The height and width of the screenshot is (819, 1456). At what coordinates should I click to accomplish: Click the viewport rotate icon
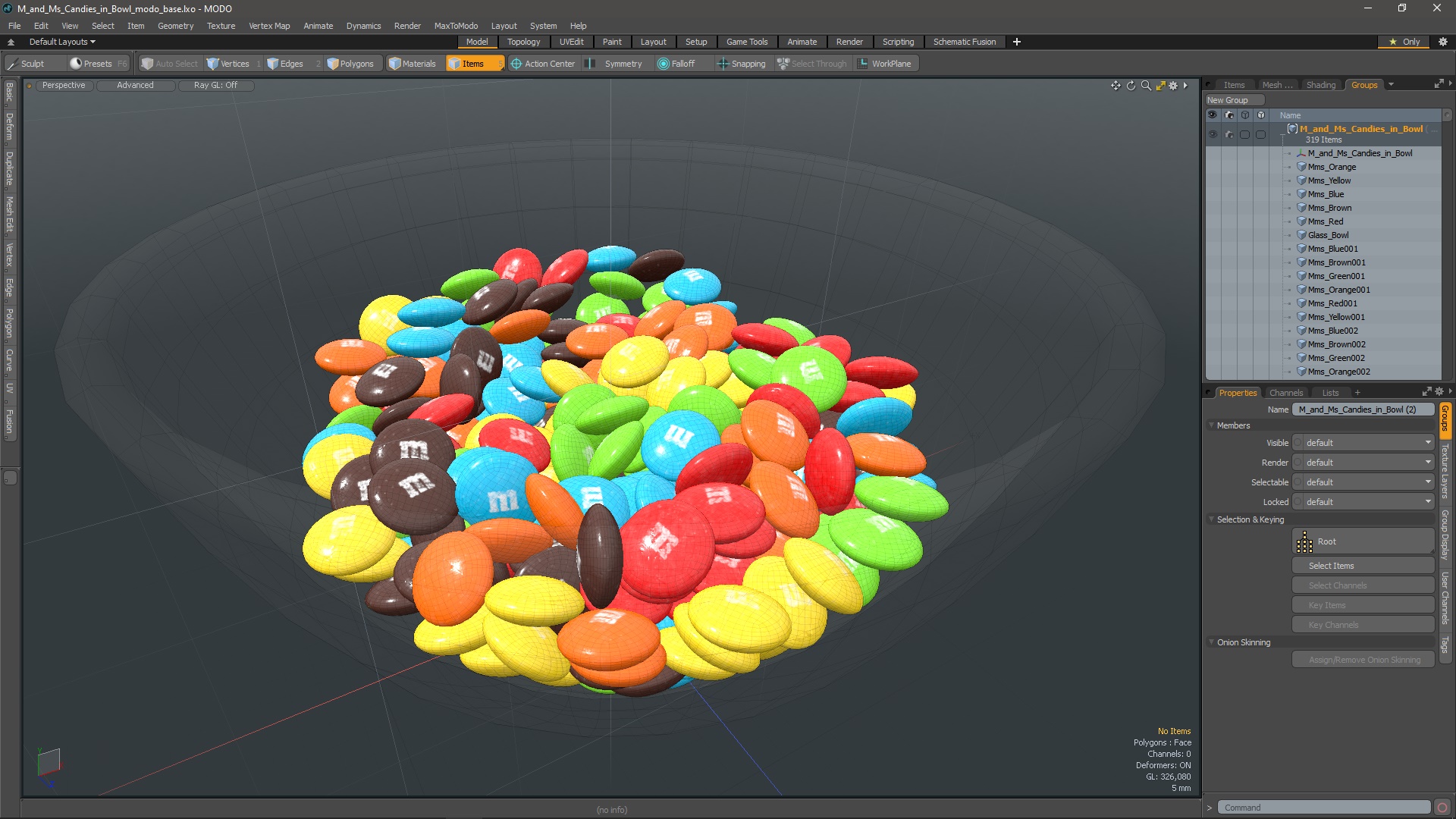point(1131,86)
